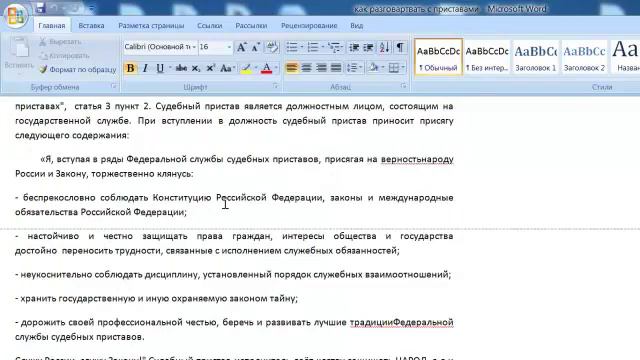
Task: Click misspelled word верностьнароду
Action: [417, 159]
